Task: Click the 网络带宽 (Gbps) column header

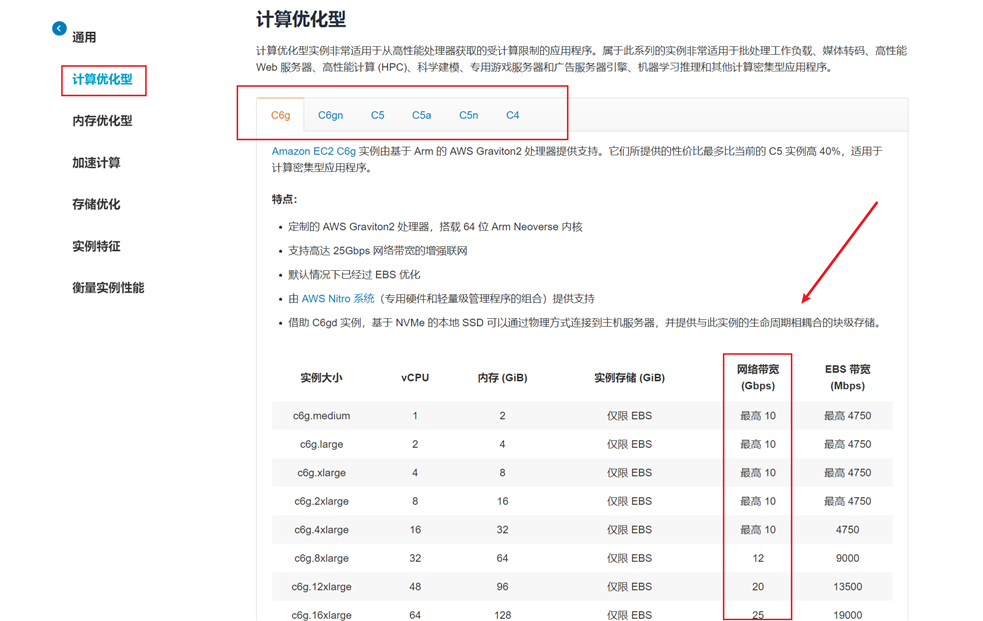Action: 758,377
